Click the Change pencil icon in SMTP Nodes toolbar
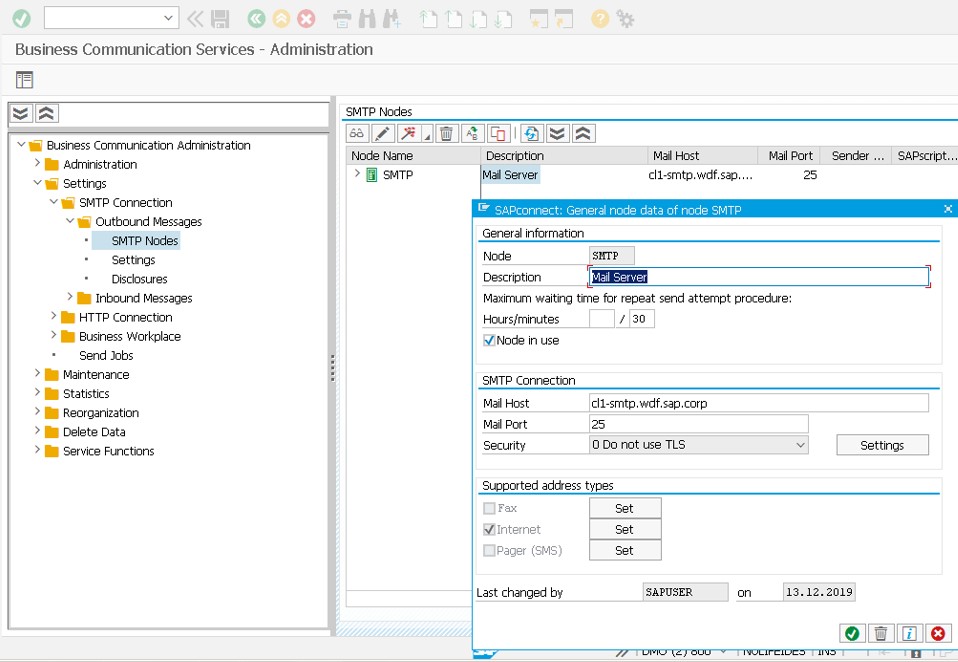The width and height of the screenshot is (958, 662). [x=383, y=133]
